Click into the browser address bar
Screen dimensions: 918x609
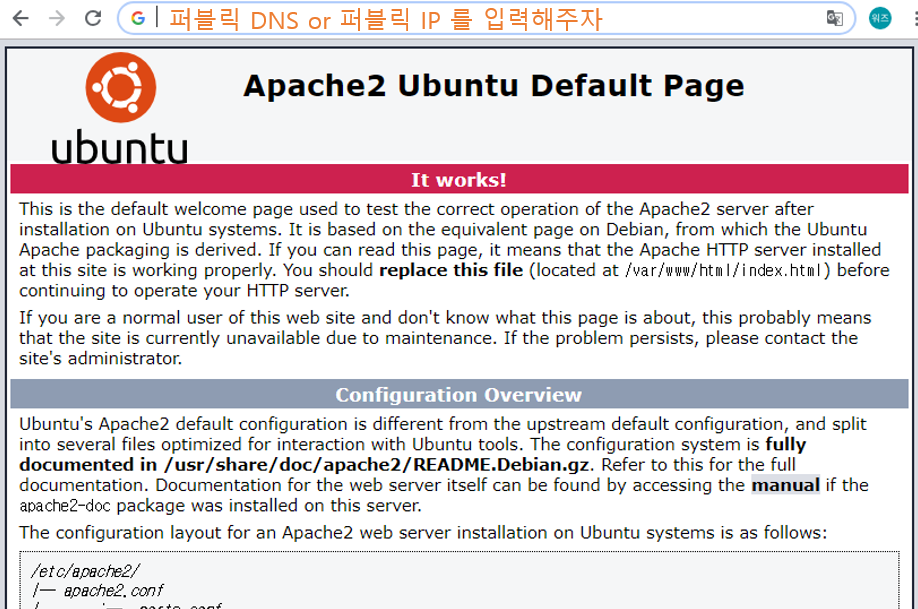[486, 19]
